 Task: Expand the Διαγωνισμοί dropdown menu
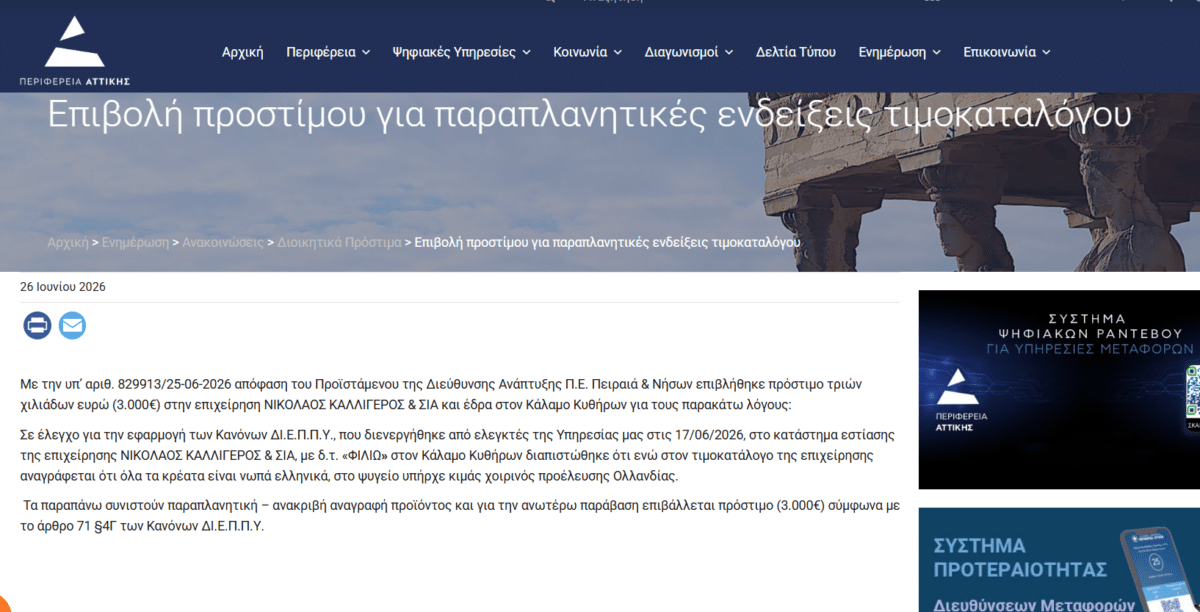689,52
